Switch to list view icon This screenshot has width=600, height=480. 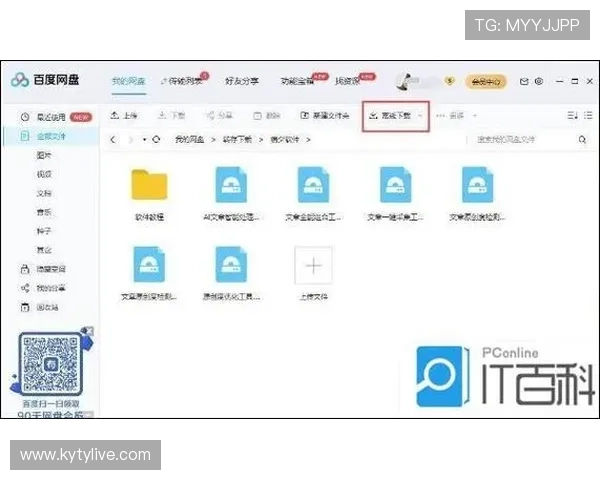[589, 115]
